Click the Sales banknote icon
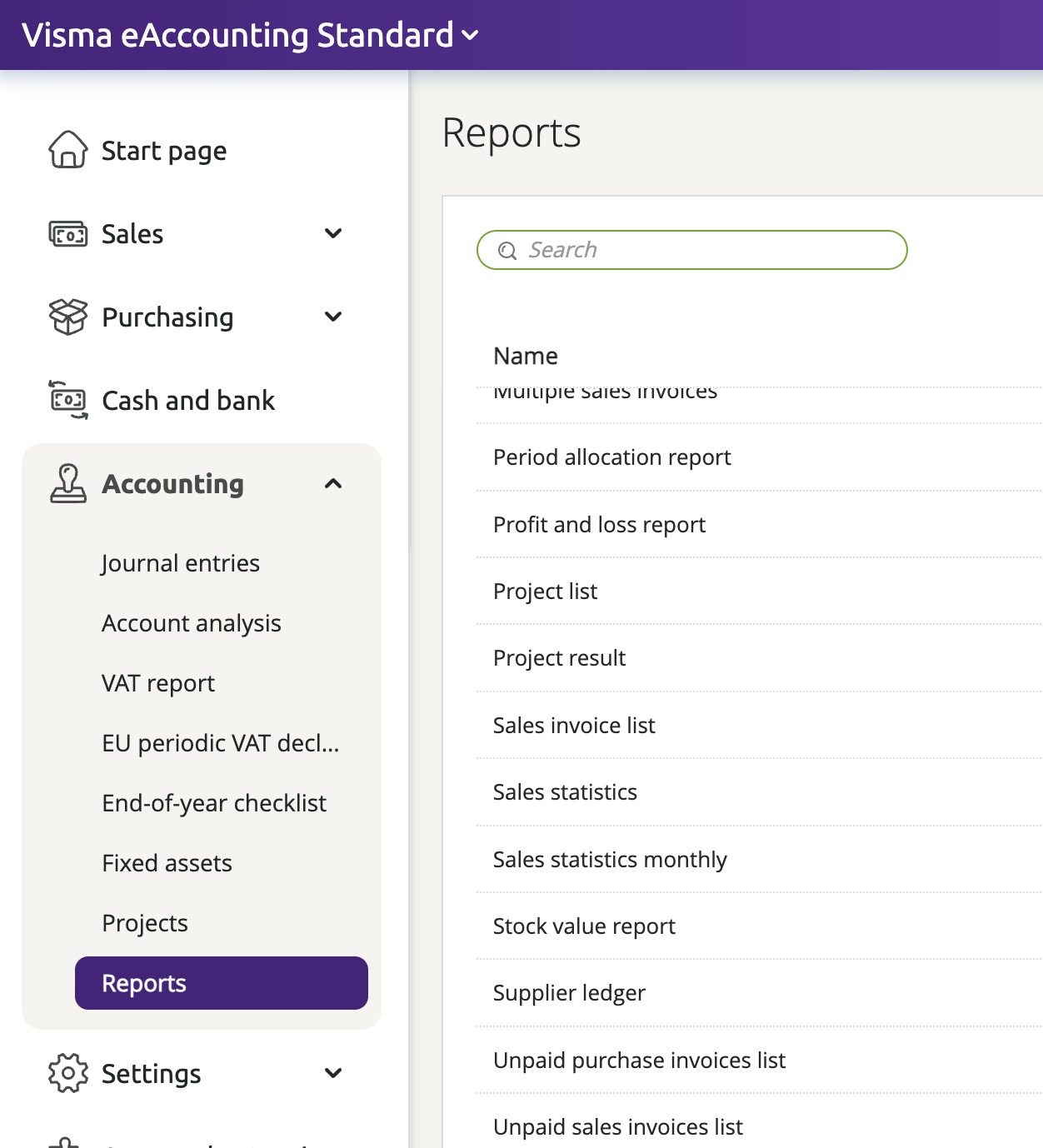 click(x=67, y=234)
